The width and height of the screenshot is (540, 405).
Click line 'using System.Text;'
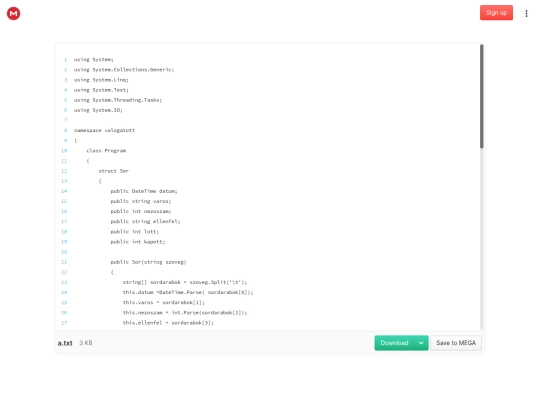[x=101, y=90]
